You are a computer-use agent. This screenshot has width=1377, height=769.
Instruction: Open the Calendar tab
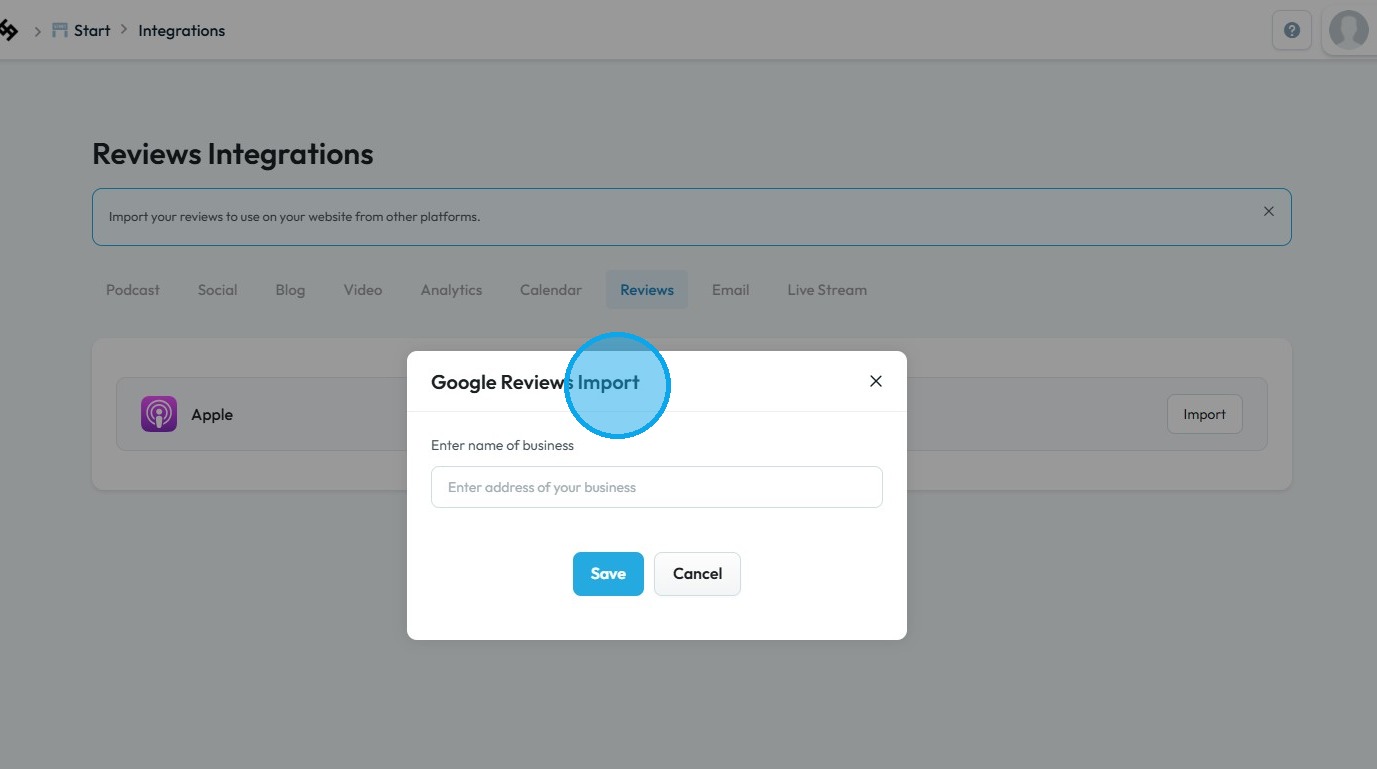point(550,290)
